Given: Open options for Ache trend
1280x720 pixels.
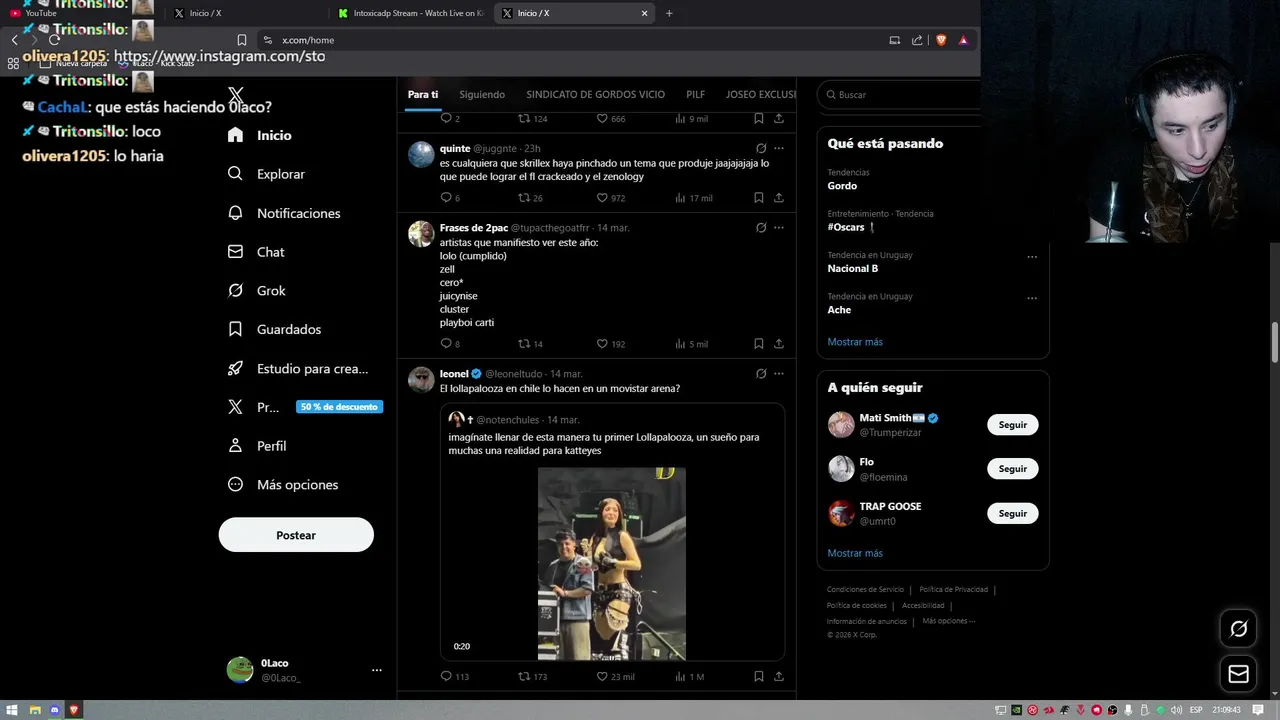Looking at the screenshot, I should coord(1032,298).
